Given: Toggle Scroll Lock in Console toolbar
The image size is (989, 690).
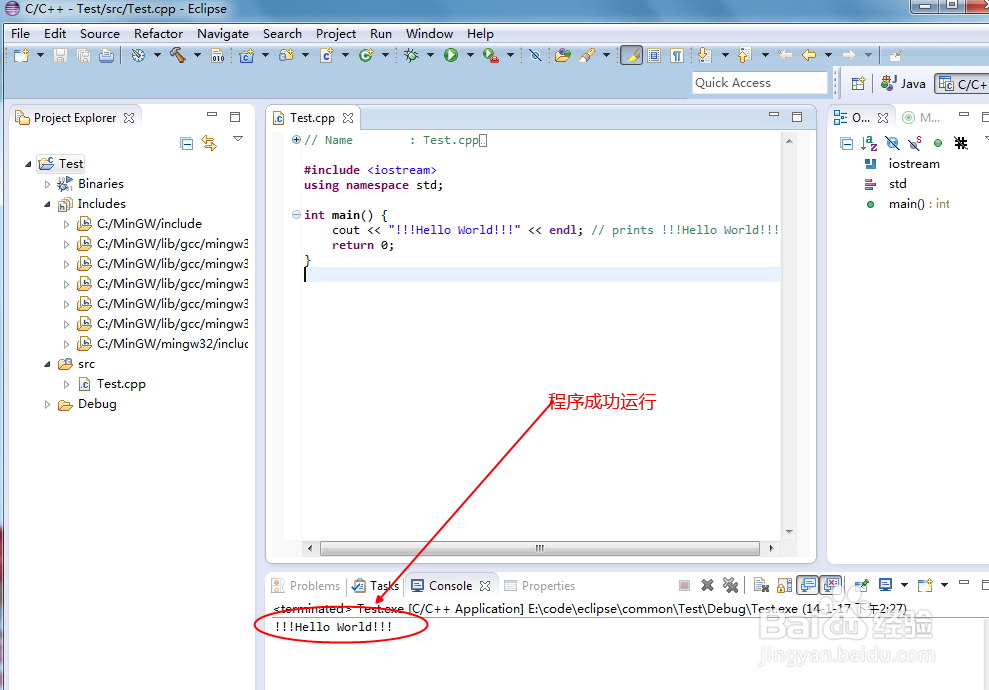Looking at the screenshot, I should pyautogui.click(x=785, y=585).
